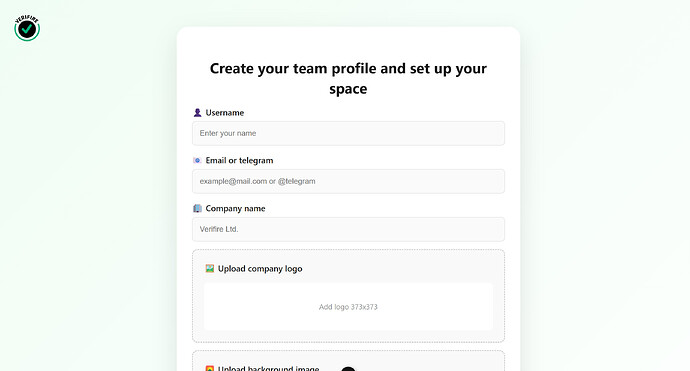Click the Verifire checkmark logo

(x=27, y=28)
